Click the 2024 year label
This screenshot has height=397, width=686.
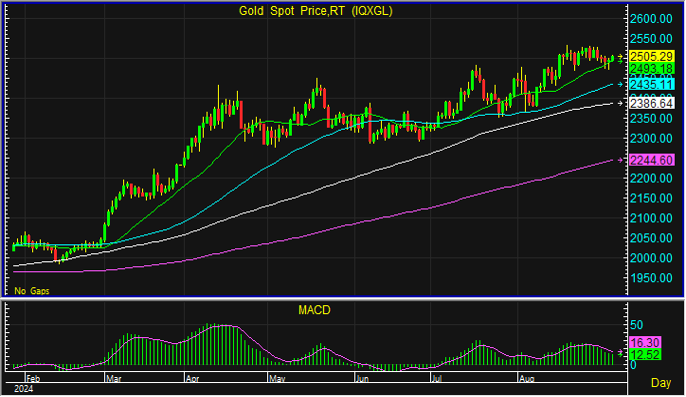click(x=24, y=389)
